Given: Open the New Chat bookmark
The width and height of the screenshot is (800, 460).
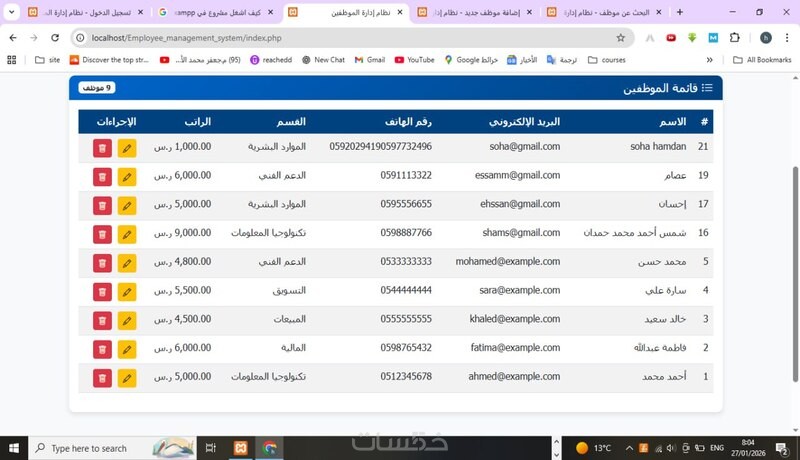Looking at the screenshot, I should [x=323, y=60].
